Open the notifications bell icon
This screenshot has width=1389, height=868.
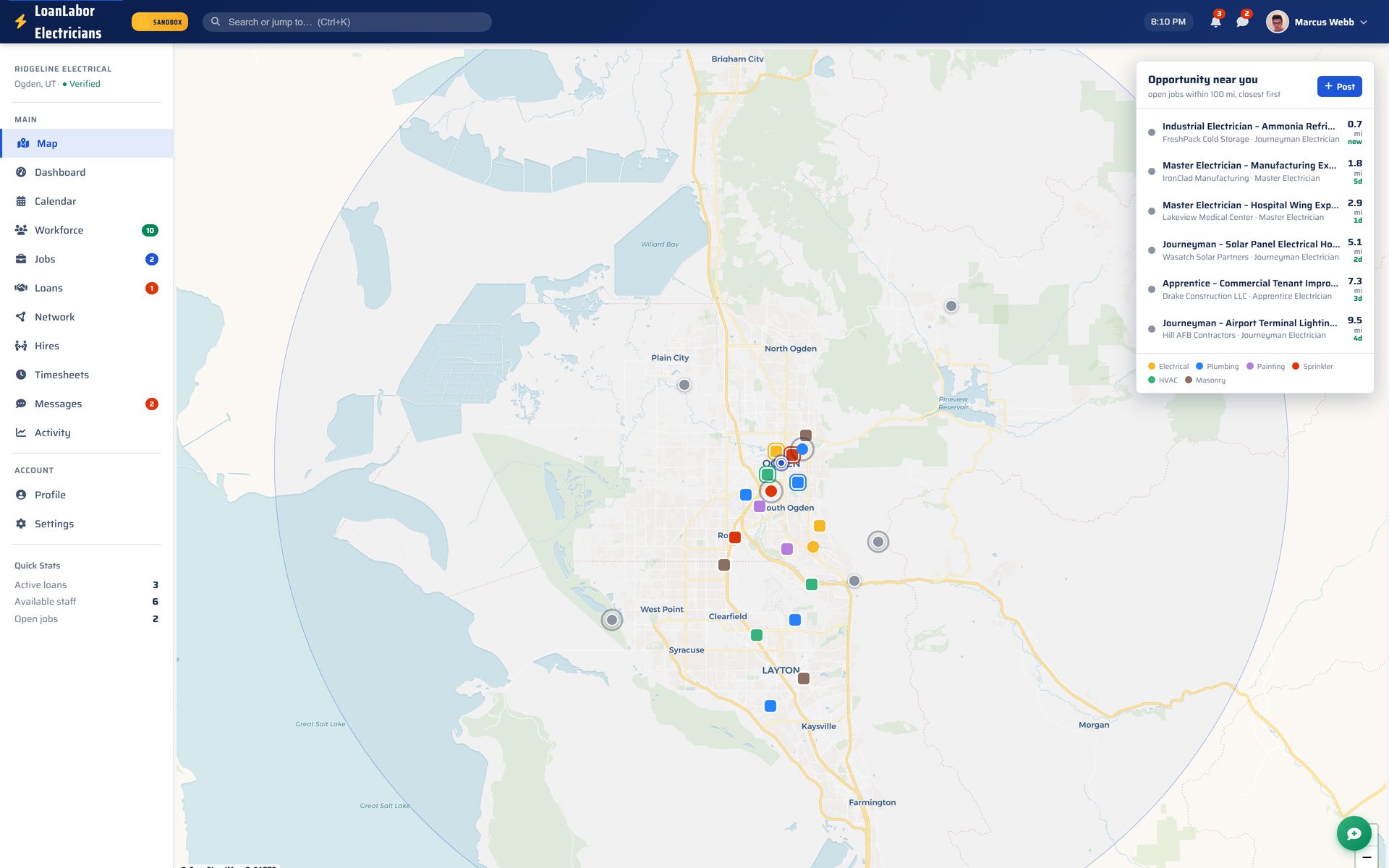(x=1215, y=22)
